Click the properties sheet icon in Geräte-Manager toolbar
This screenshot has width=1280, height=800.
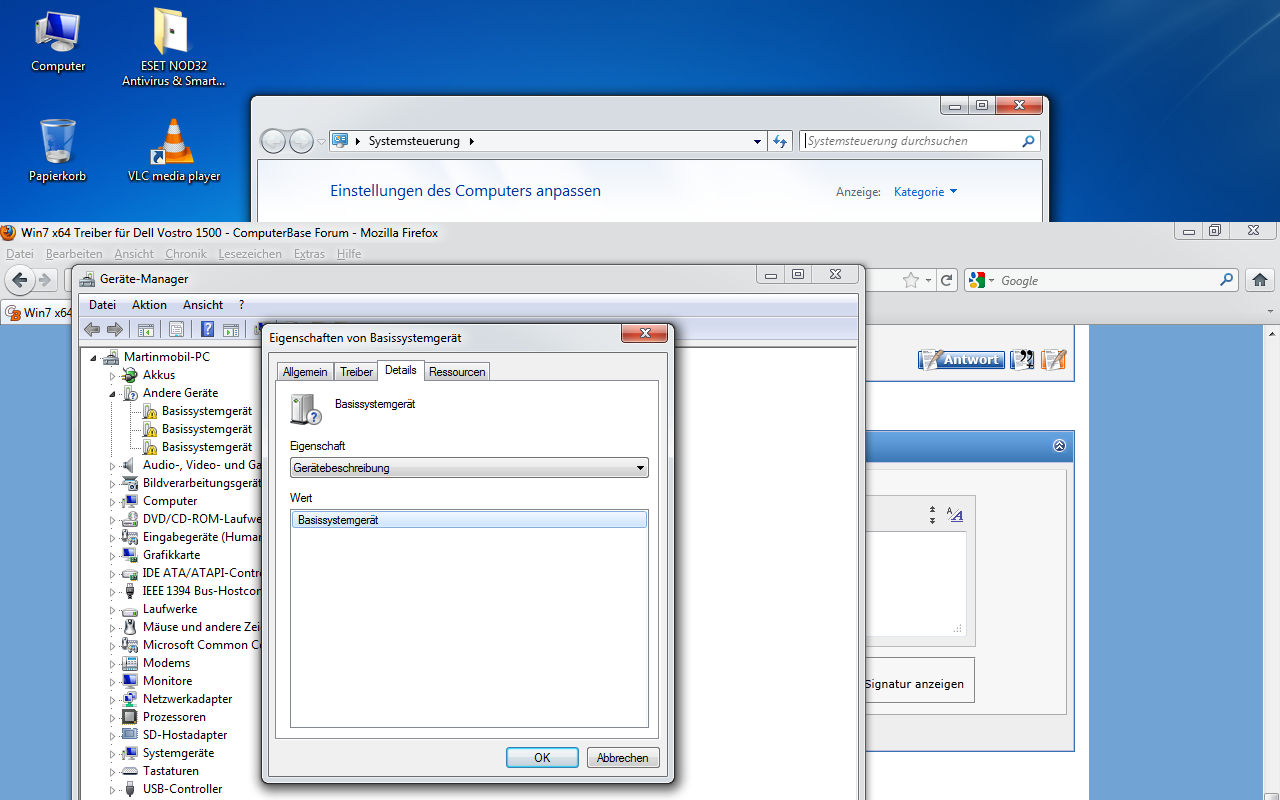pos(177,329)
